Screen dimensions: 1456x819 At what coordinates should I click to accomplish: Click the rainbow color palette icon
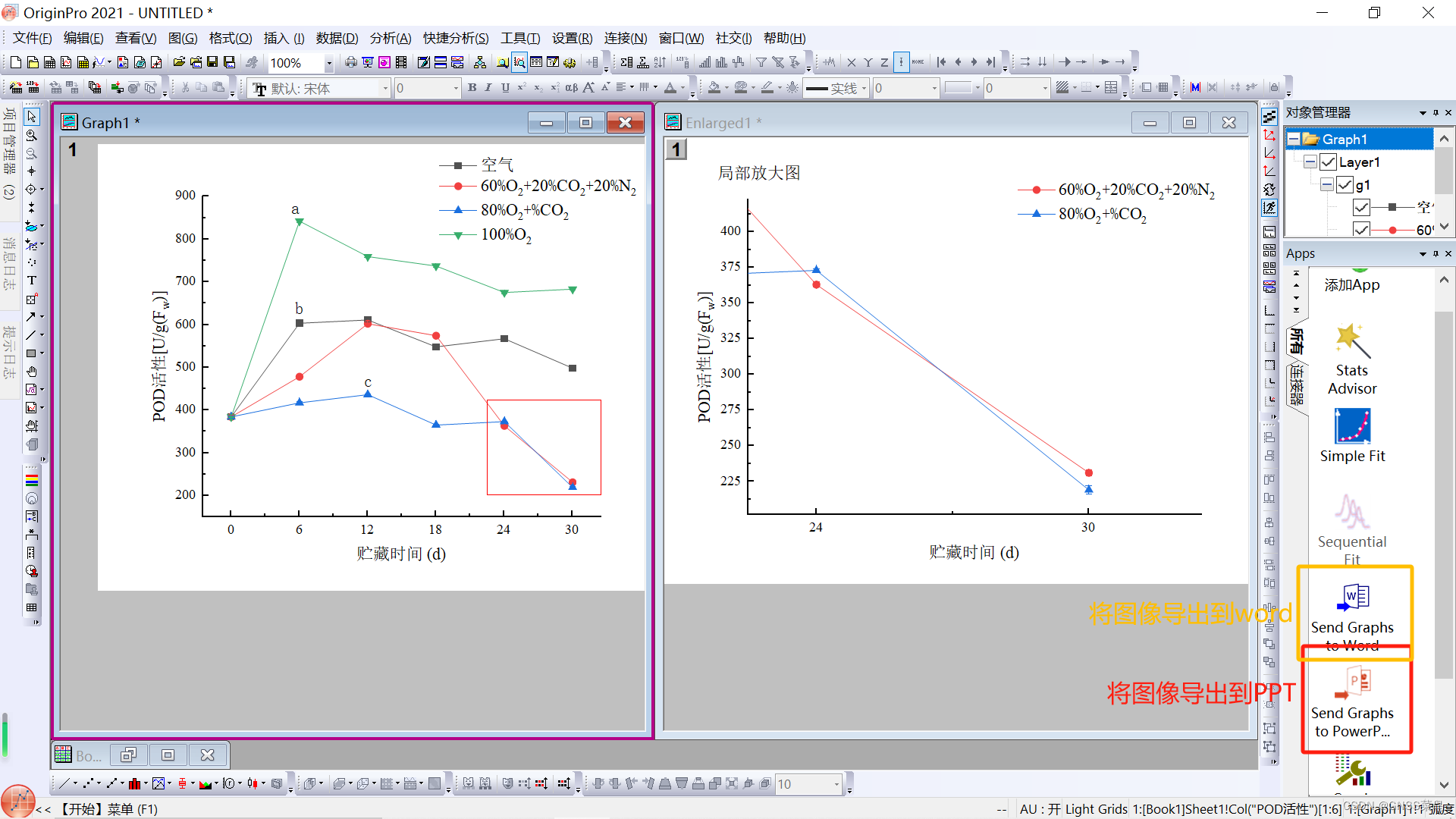pos(32,480)
